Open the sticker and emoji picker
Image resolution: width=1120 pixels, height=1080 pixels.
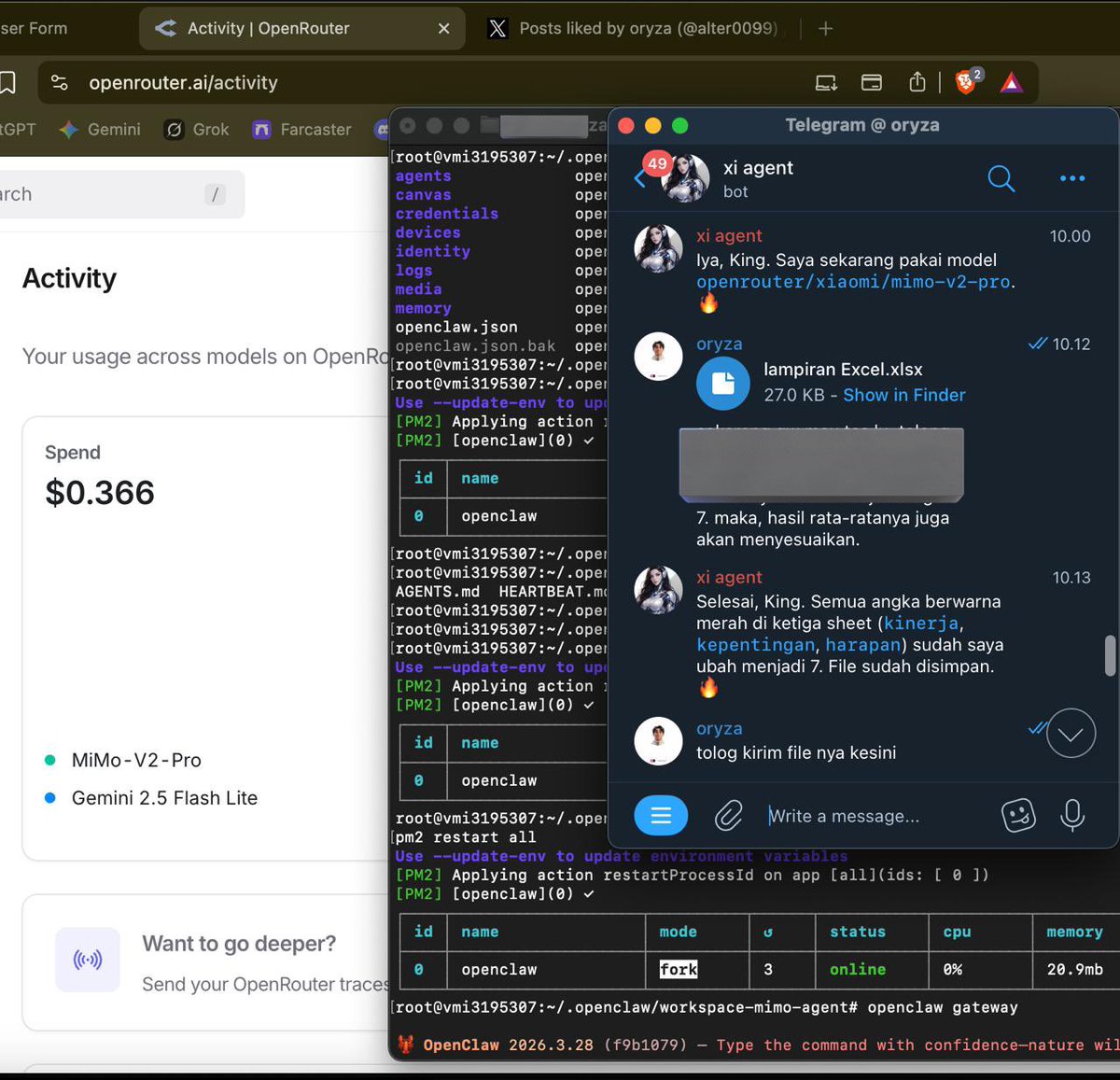1018,815
